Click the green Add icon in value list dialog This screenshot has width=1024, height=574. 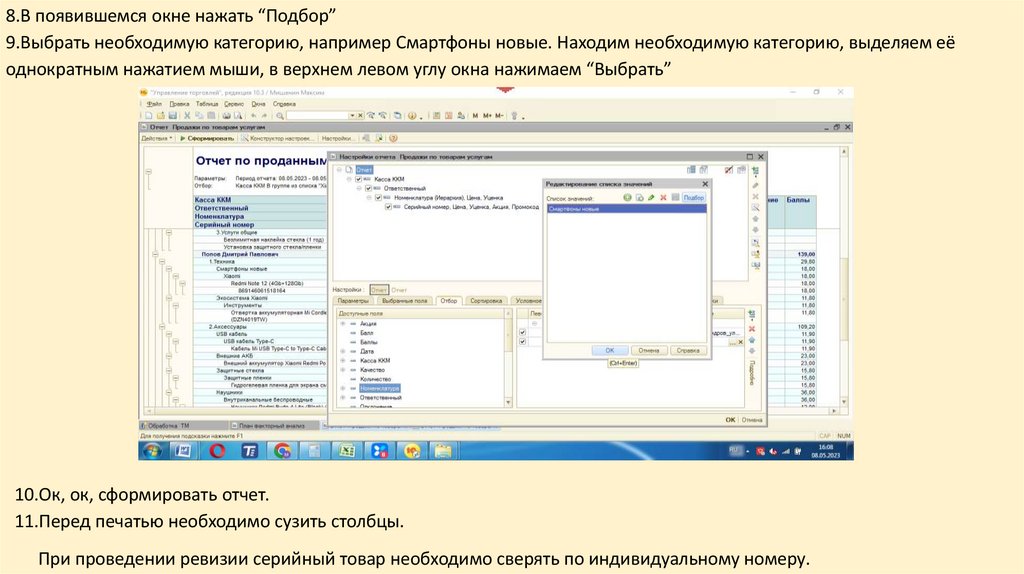coord(627,197)
